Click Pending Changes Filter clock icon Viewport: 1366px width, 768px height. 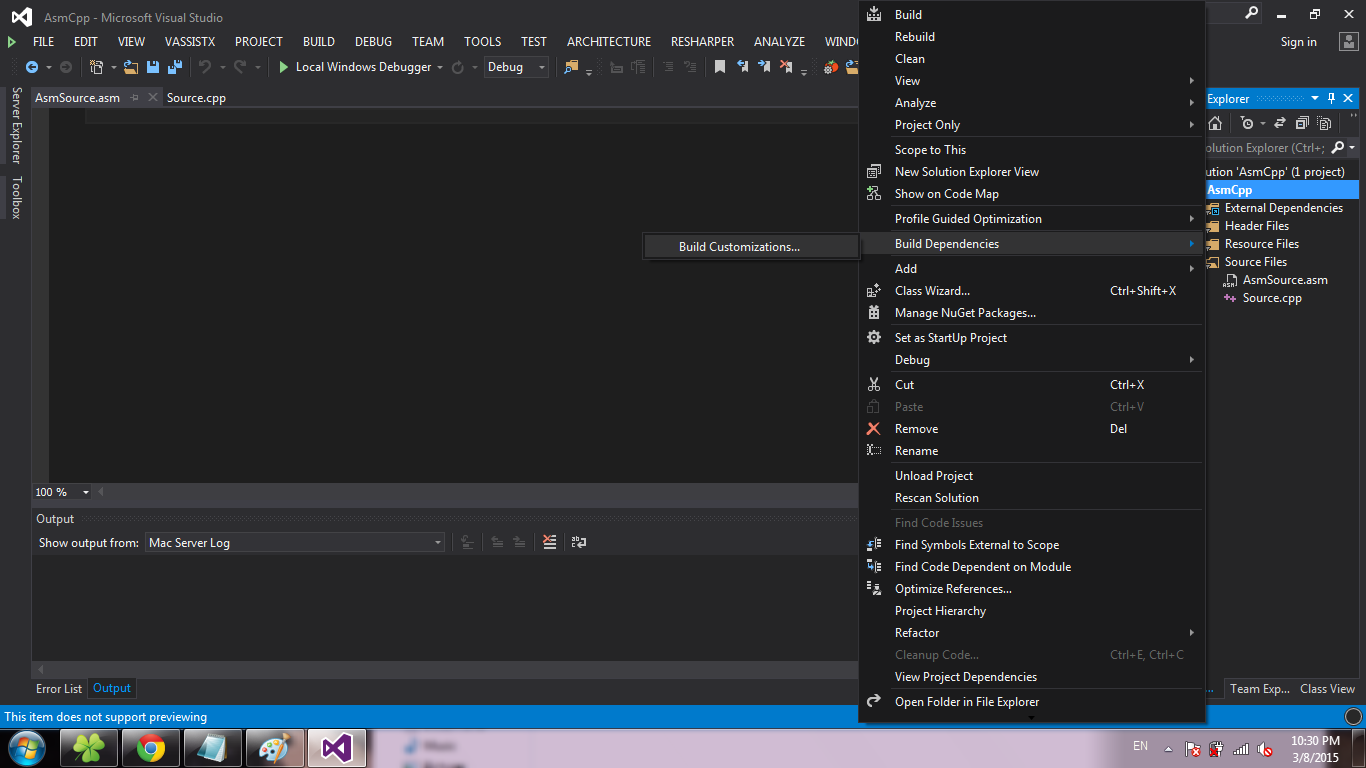tap(1247, 123)
